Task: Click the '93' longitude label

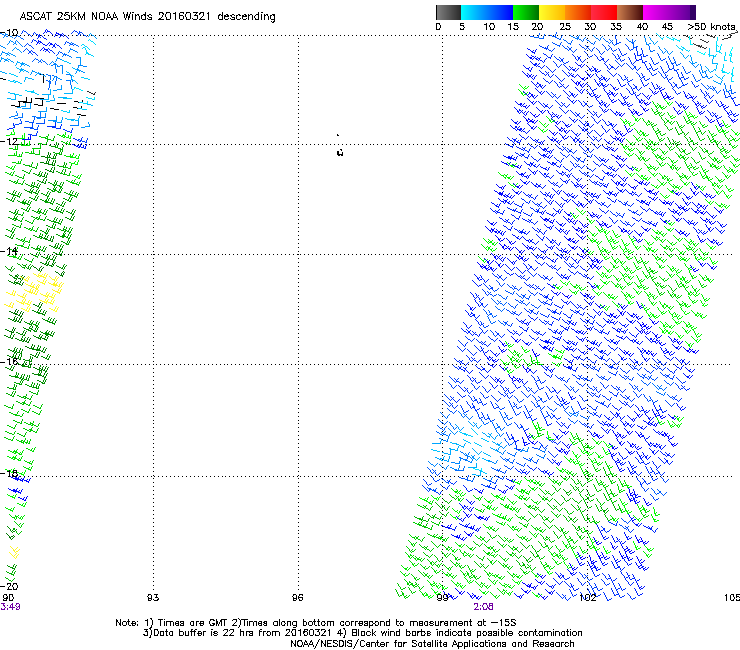Action: click(153, 598)
